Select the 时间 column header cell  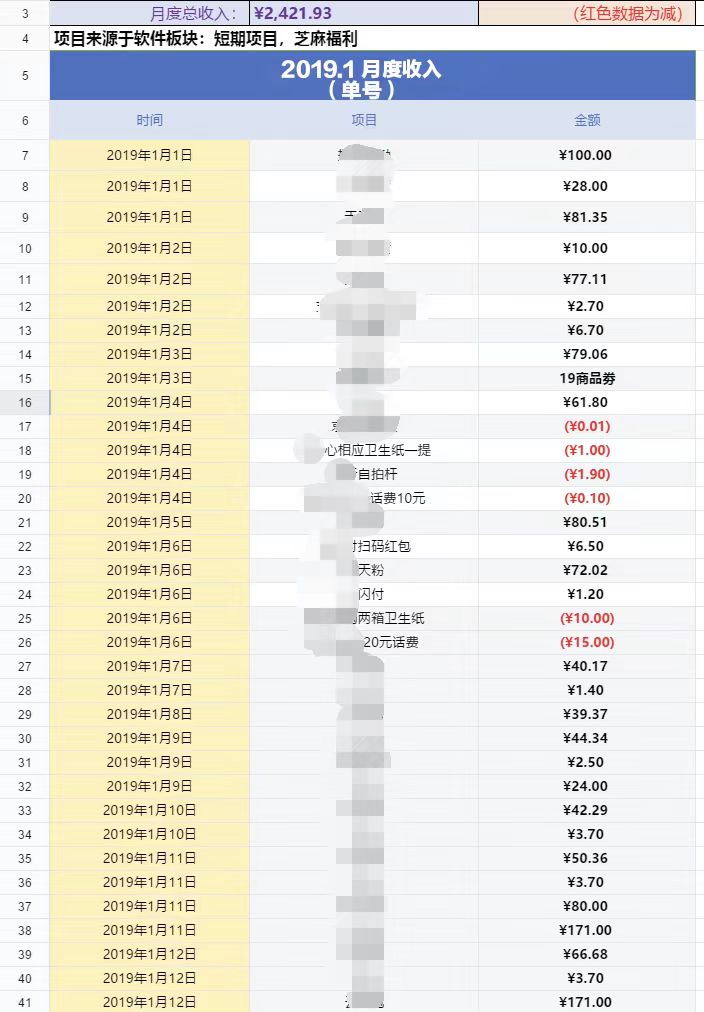150,120
